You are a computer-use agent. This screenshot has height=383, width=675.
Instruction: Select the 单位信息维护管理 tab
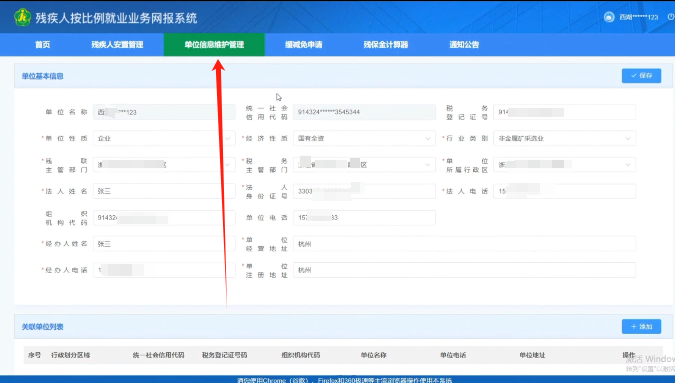coord(214,45)
